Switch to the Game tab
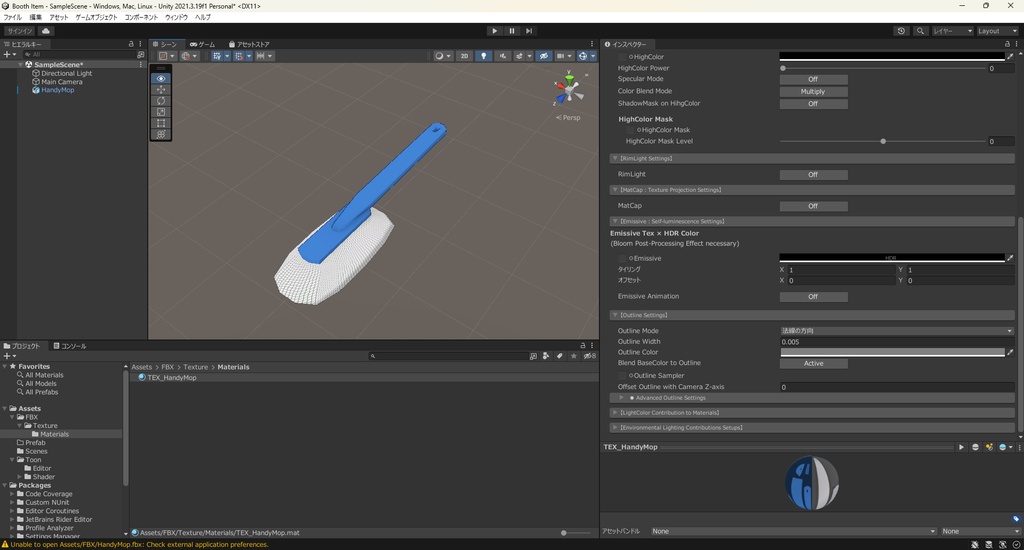This screenshot has height=550, width=1024. 202,44
